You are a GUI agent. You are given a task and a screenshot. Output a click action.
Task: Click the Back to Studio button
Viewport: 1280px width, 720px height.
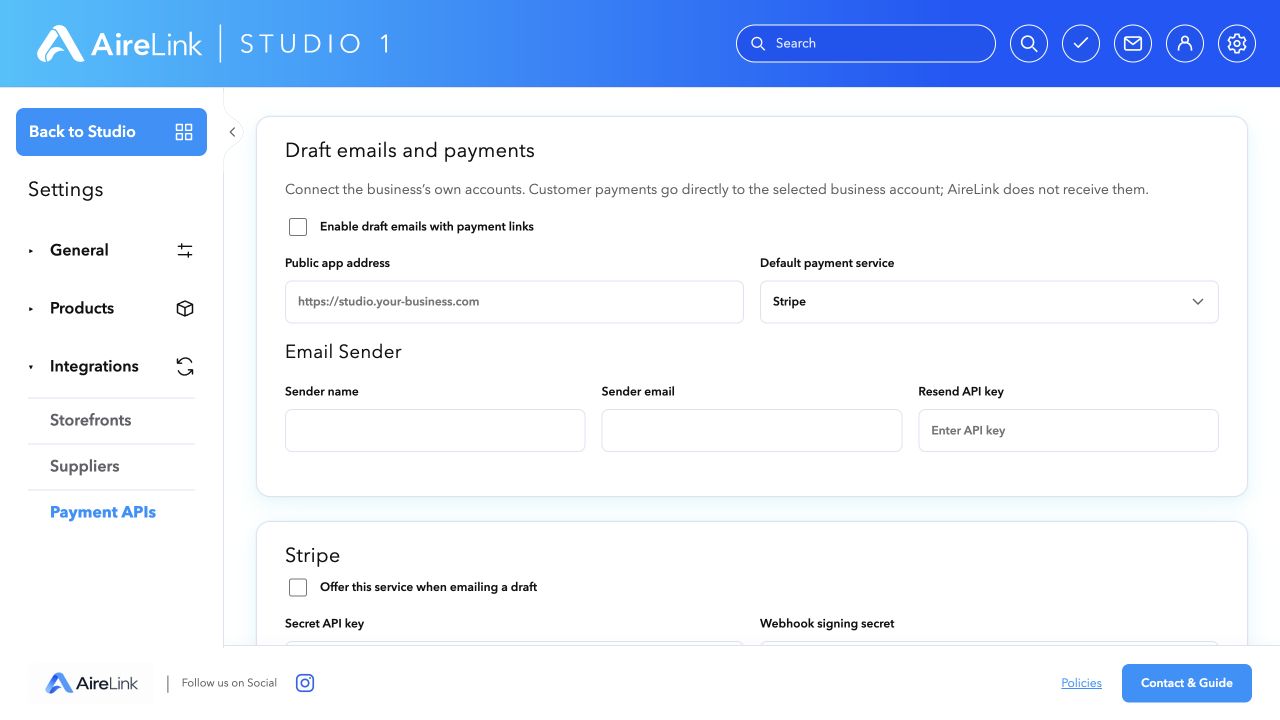[111, 132]
